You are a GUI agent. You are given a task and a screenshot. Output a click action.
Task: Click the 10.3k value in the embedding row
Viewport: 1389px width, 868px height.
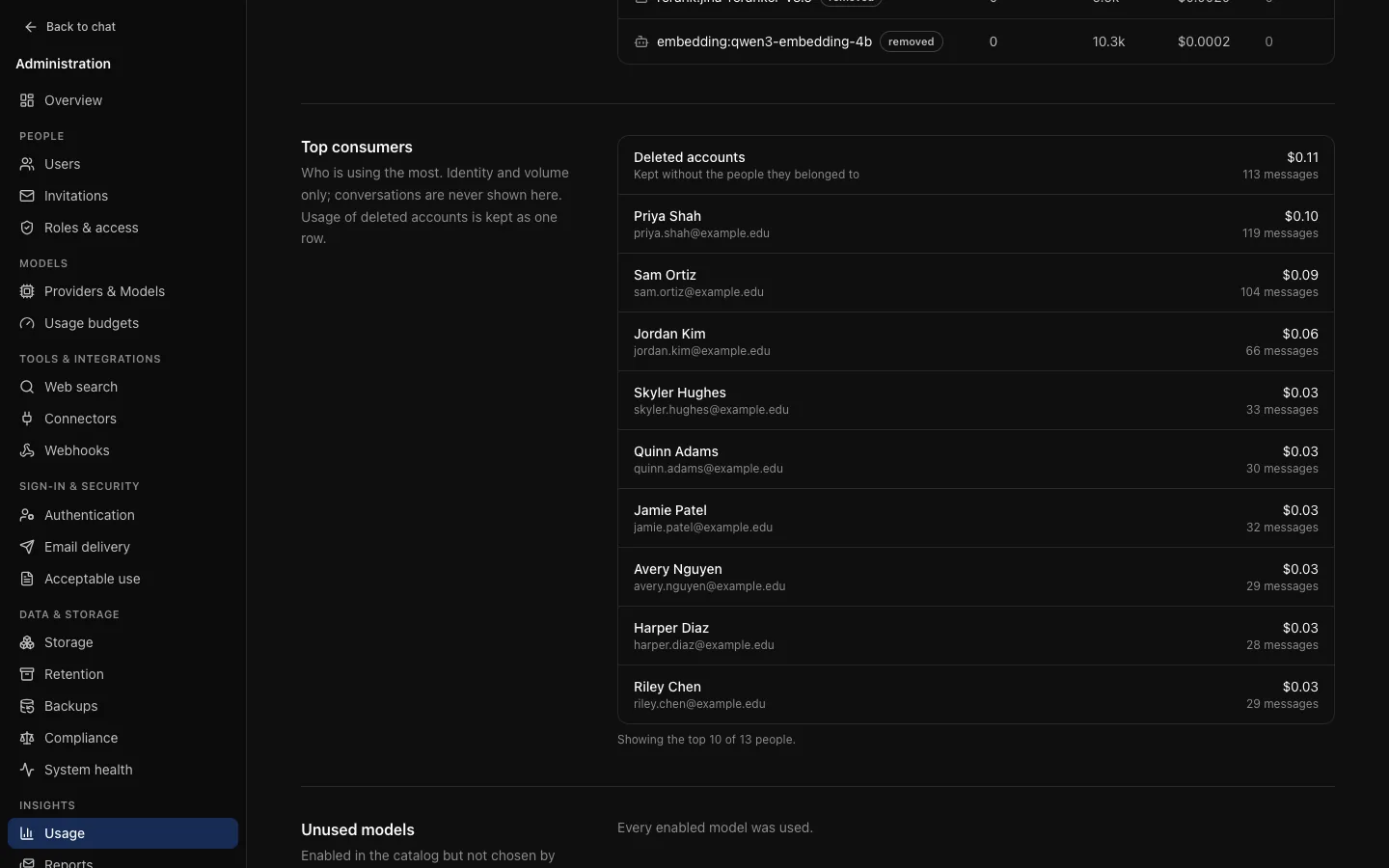pyautogui.click(x=1109, y=41)
